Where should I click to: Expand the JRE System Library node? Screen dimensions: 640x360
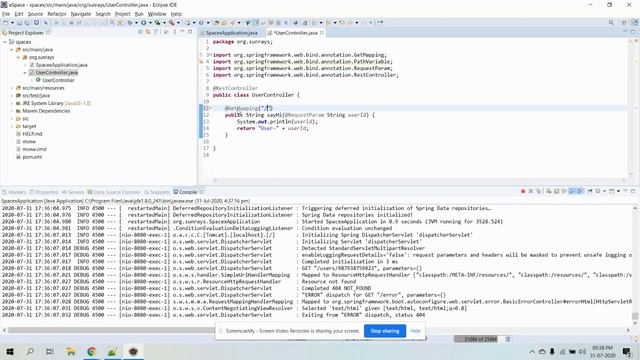pyautogui.click(x=12, y=103)
